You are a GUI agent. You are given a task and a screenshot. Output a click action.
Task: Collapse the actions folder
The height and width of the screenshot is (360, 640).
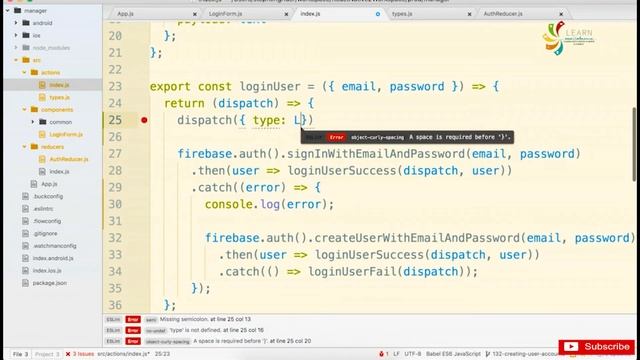pos(24,72)
